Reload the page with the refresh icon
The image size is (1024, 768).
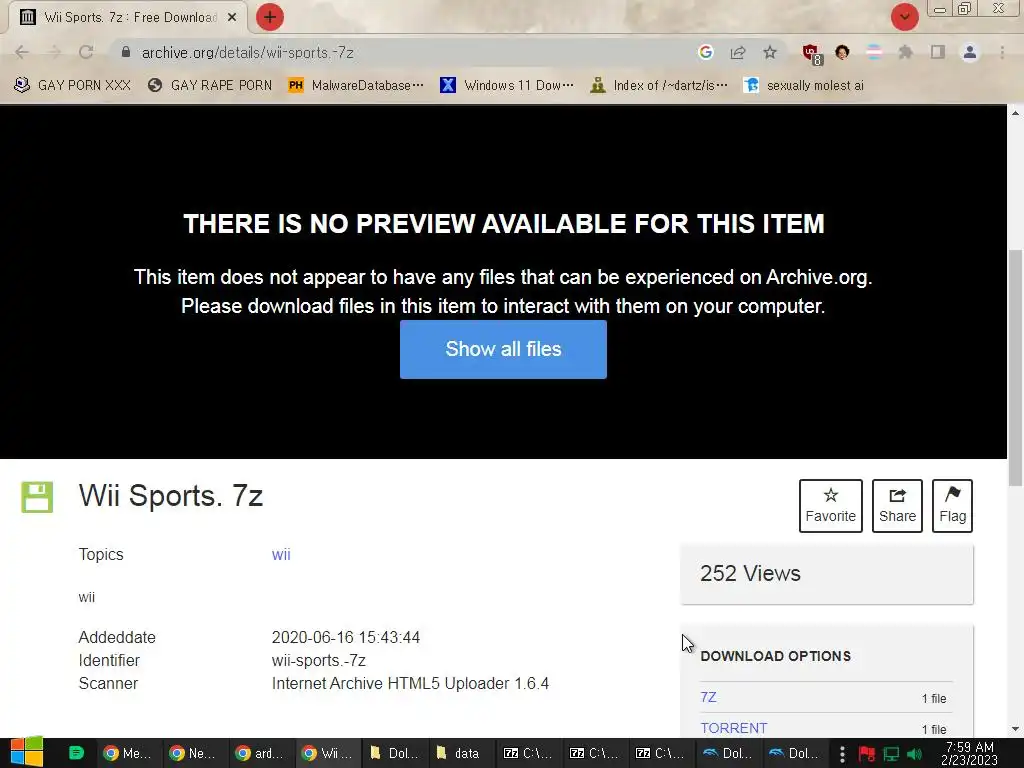pos(86,52)
